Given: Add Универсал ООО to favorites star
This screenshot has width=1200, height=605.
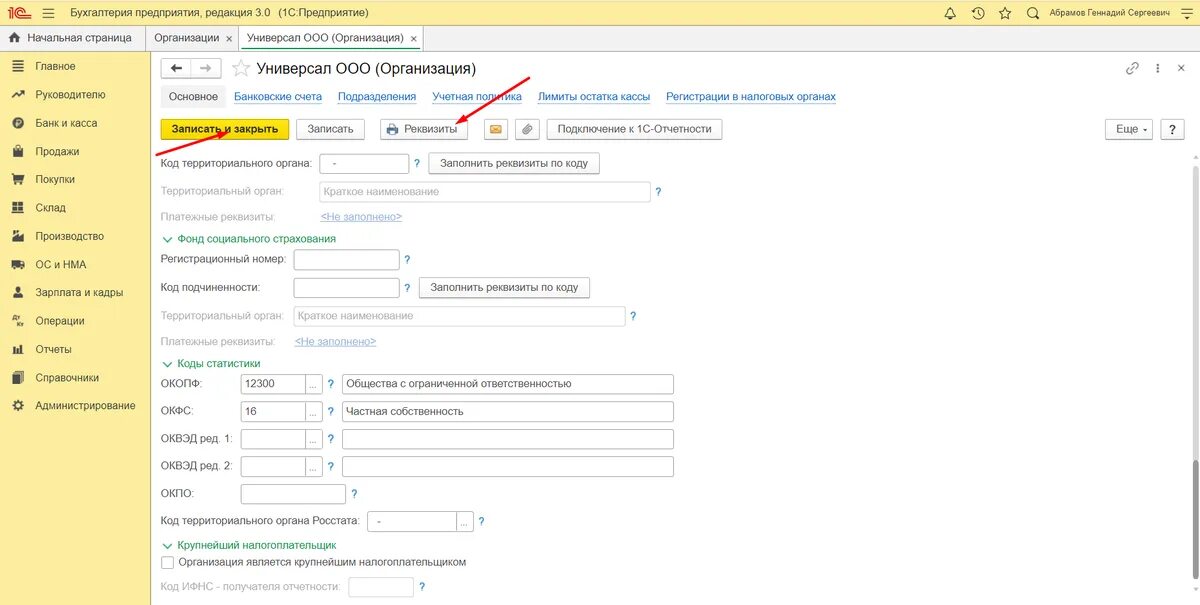Looking at the screenshot, I should point(240,68).
